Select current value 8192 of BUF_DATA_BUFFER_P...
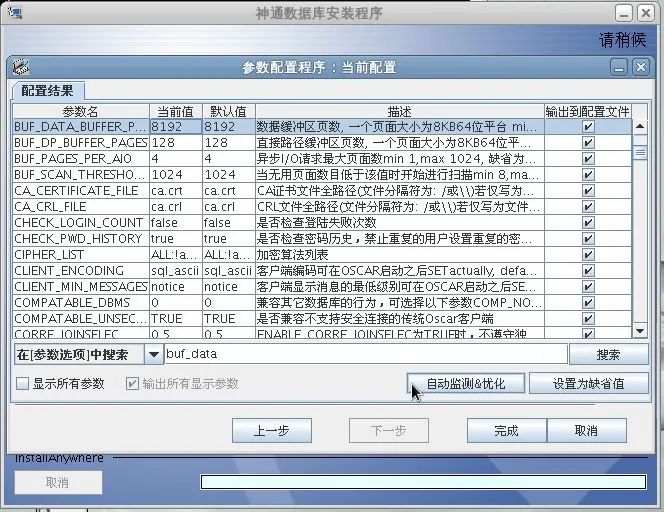This screenshot has width=664, height=512. (176, 127)
